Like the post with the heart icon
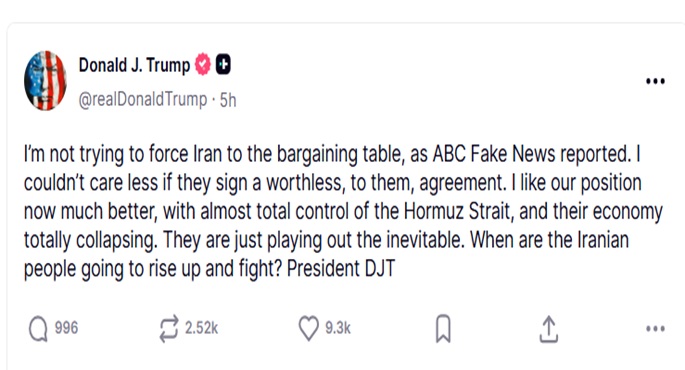The width and height of the screenshot is (685, 370). coord(308,329)
